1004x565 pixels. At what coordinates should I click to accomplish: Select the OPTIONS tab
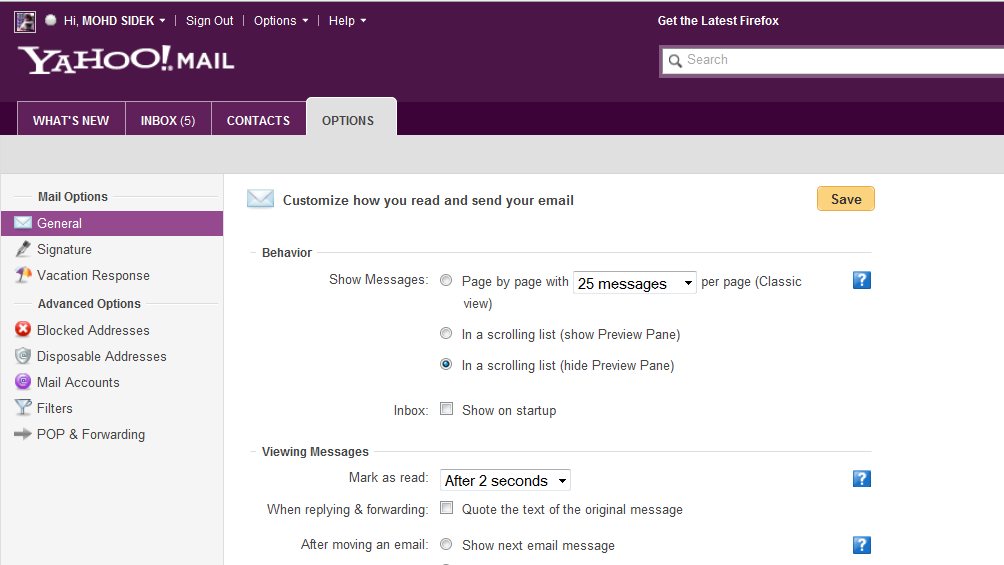(x=351, y=118)
